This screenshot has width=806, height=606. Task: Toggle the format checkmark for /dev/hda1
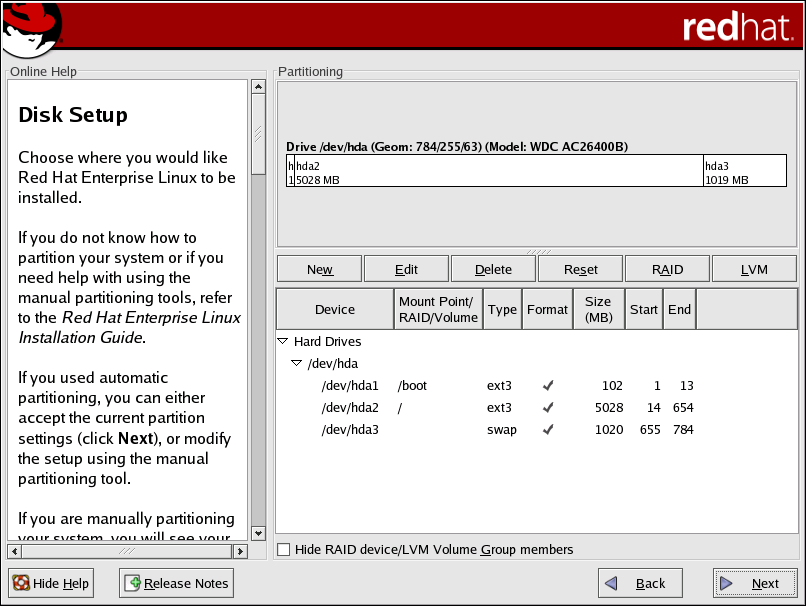click(x=547, y=386)
